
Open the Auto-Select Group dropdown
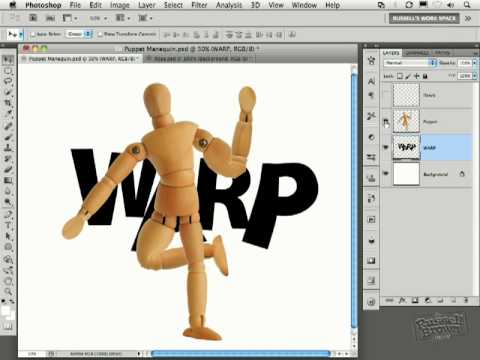click(x=79, y=34)
